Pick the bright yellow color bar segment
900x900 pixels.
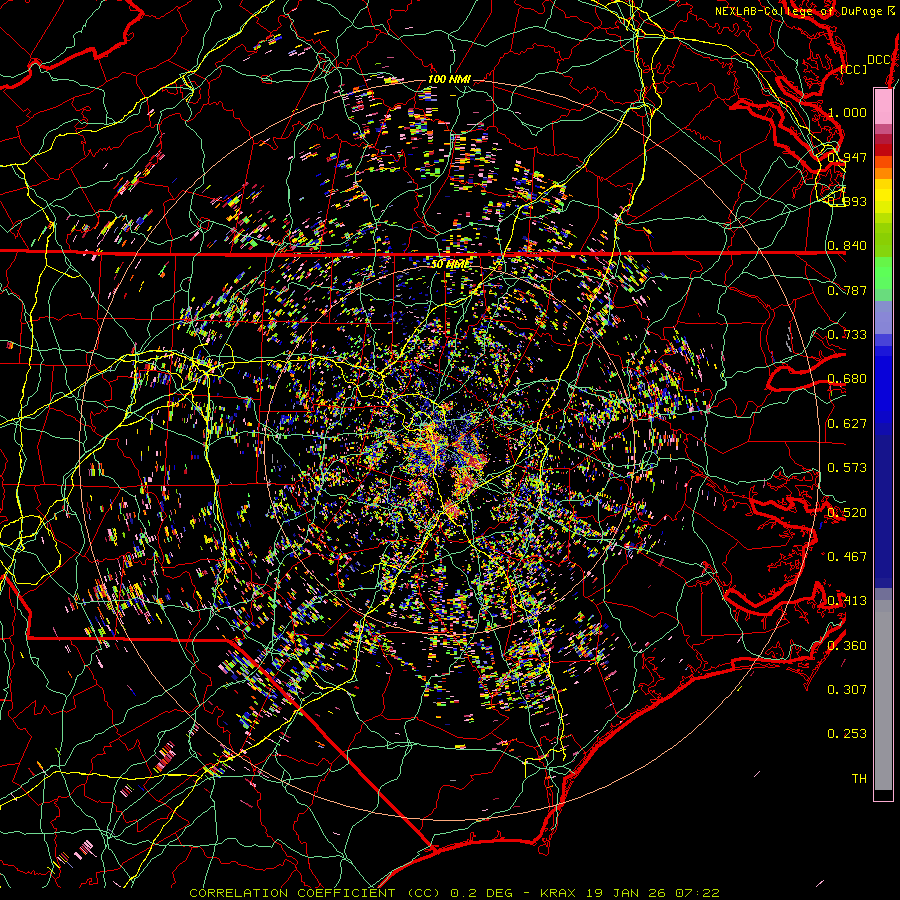click(883, 197)
